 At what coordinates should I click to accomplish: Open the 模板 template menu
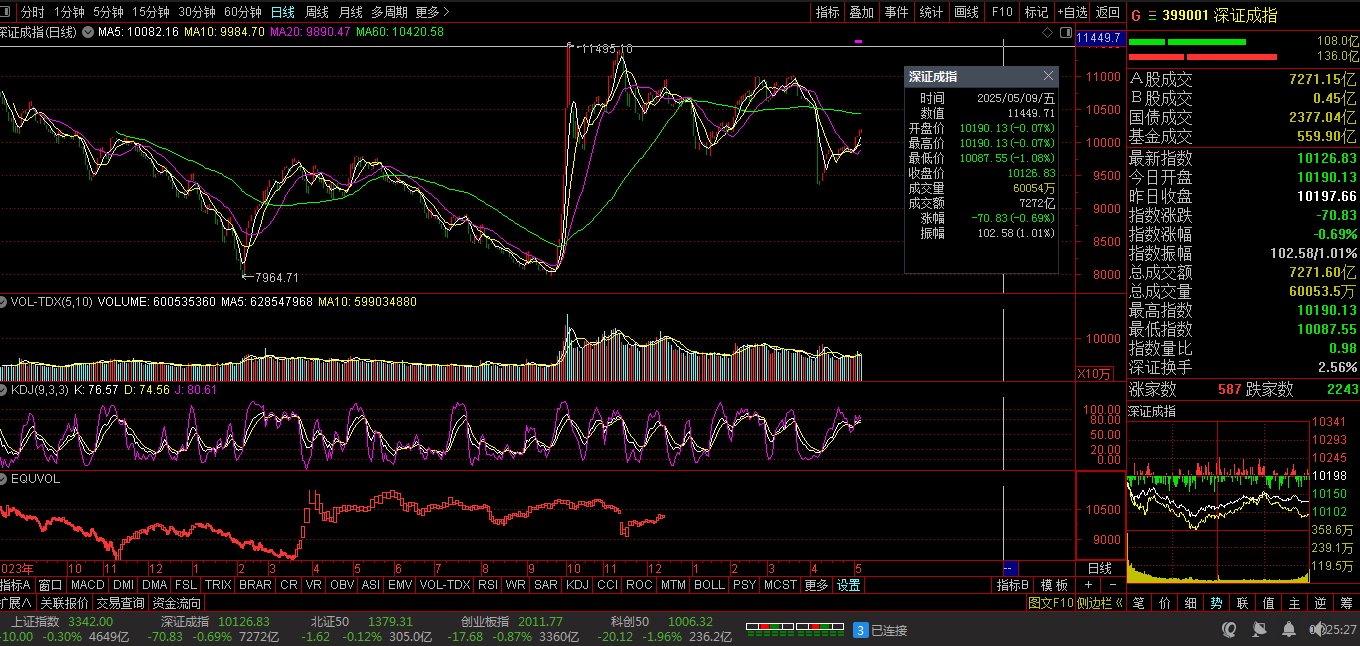coord(1055,585)
